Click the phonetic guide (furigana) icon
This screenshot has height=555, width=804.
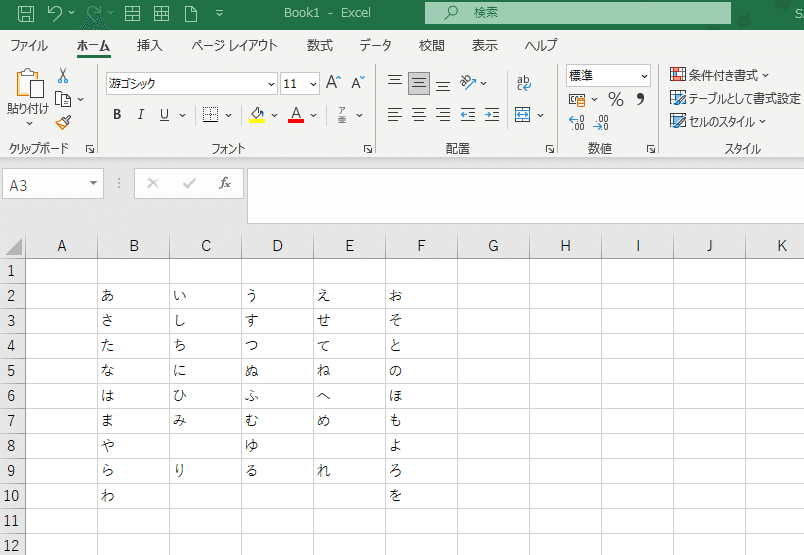[x=342, y=115]
